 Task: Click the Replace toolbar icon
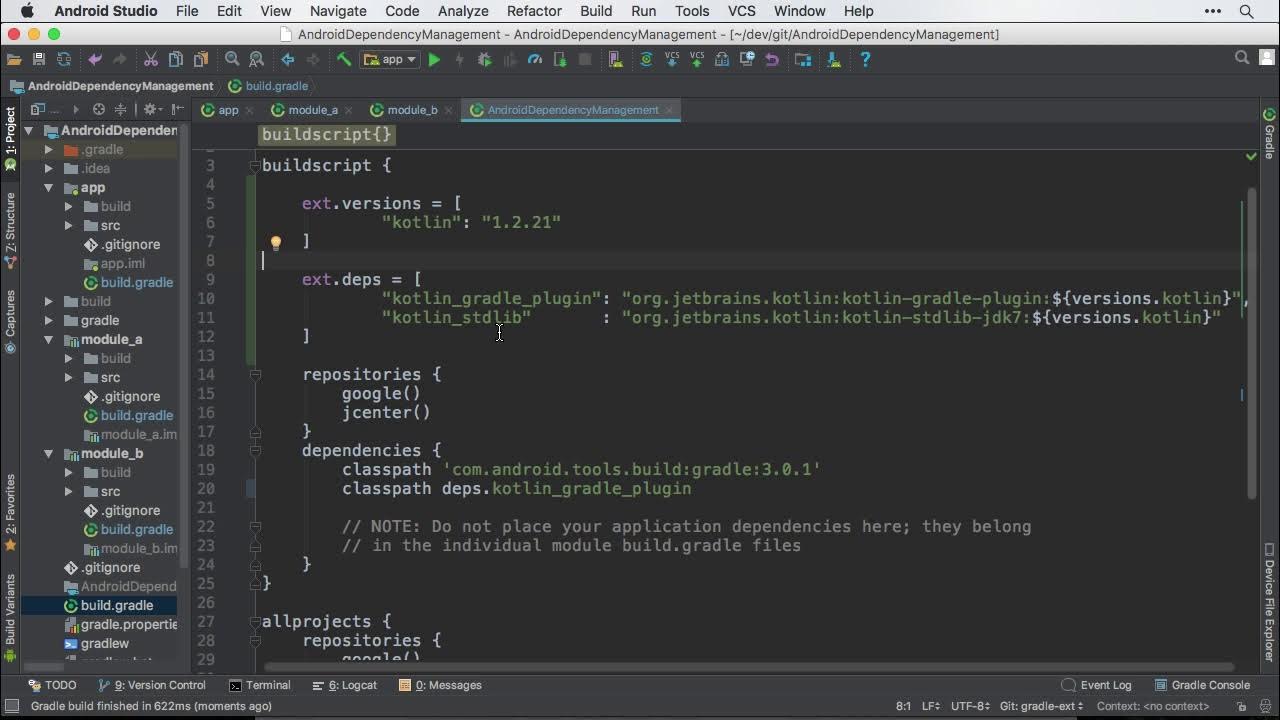[x=256, y=60]
